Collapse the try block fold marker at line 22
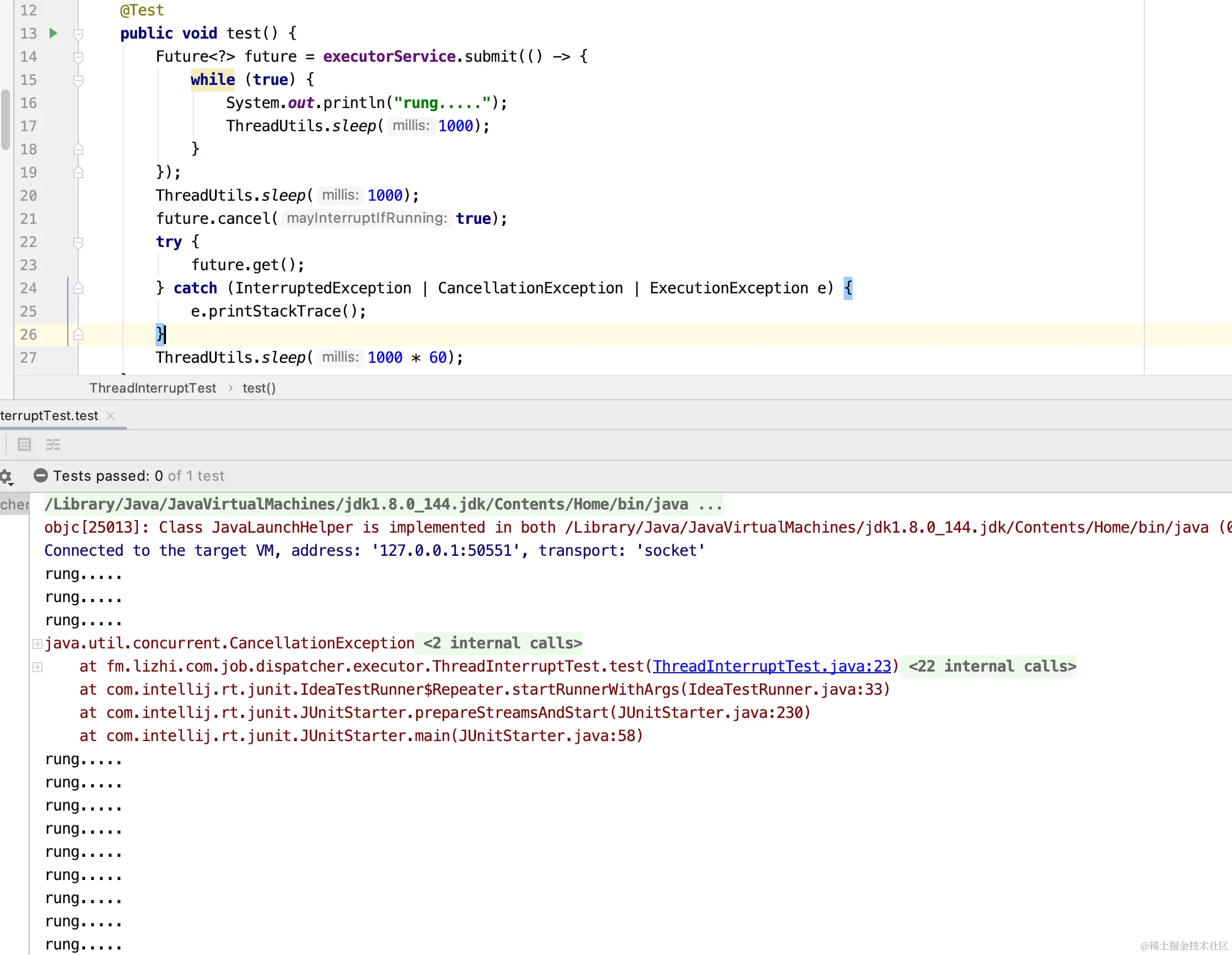The image size is (1232, 955). click(78, 243)
